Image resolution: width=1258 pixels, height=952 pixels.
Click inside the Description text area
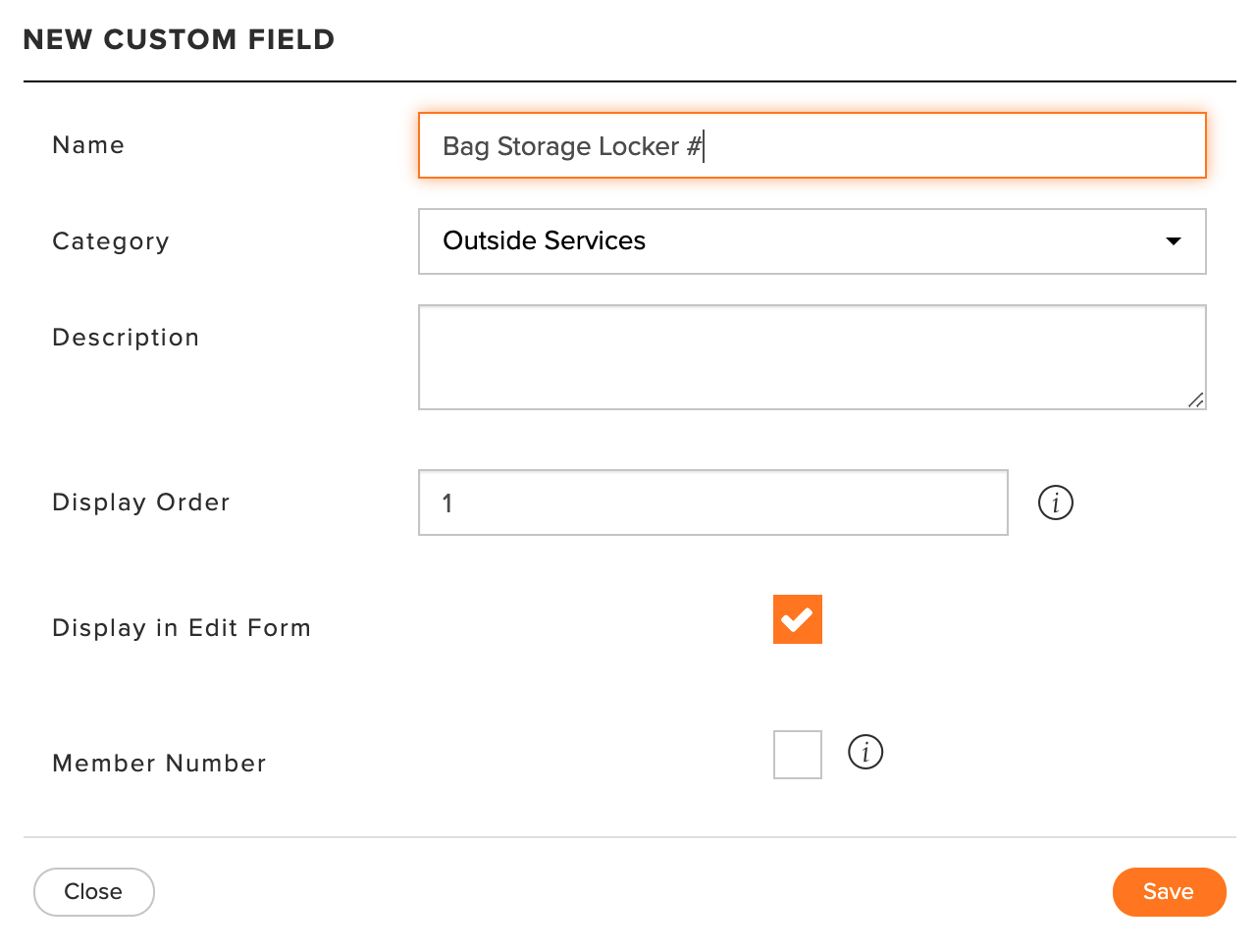[812, 357]
